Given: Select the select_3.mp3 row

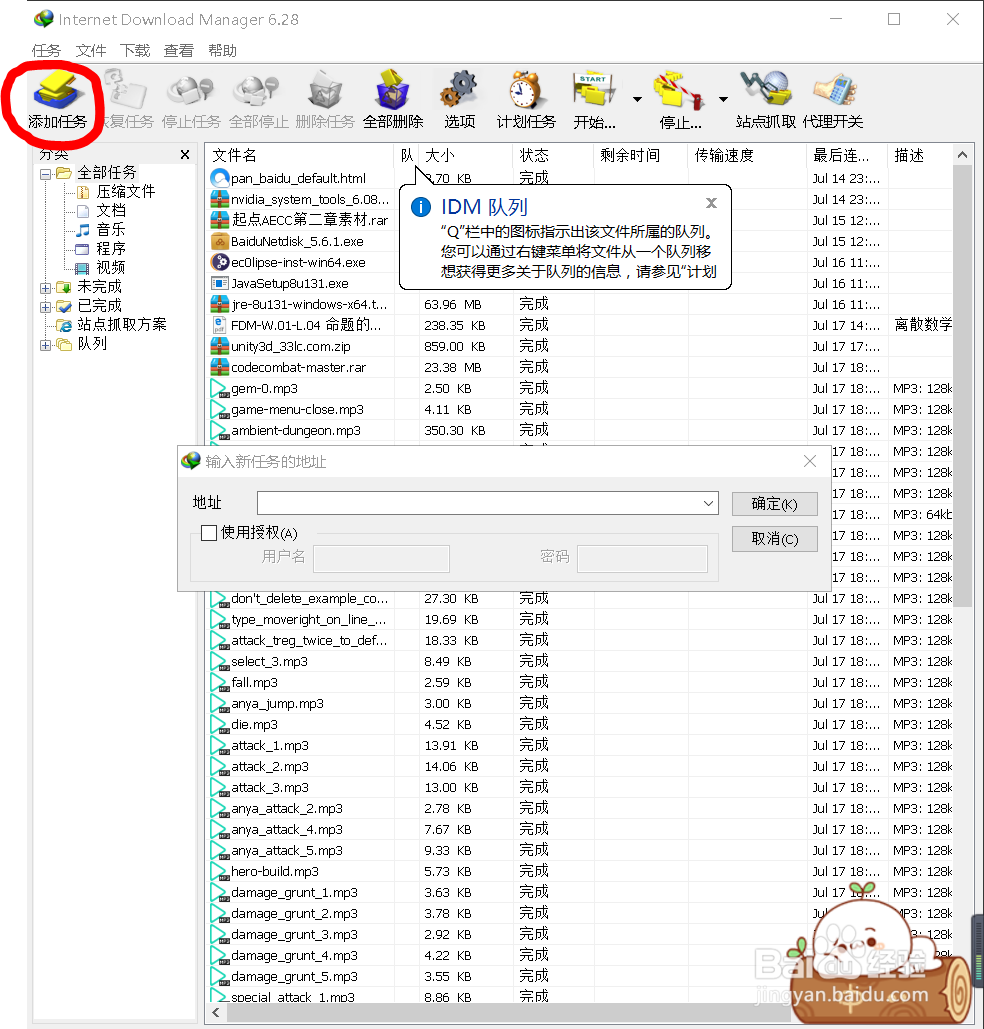Looking at the screenshot, I should (x=580, y=662).
